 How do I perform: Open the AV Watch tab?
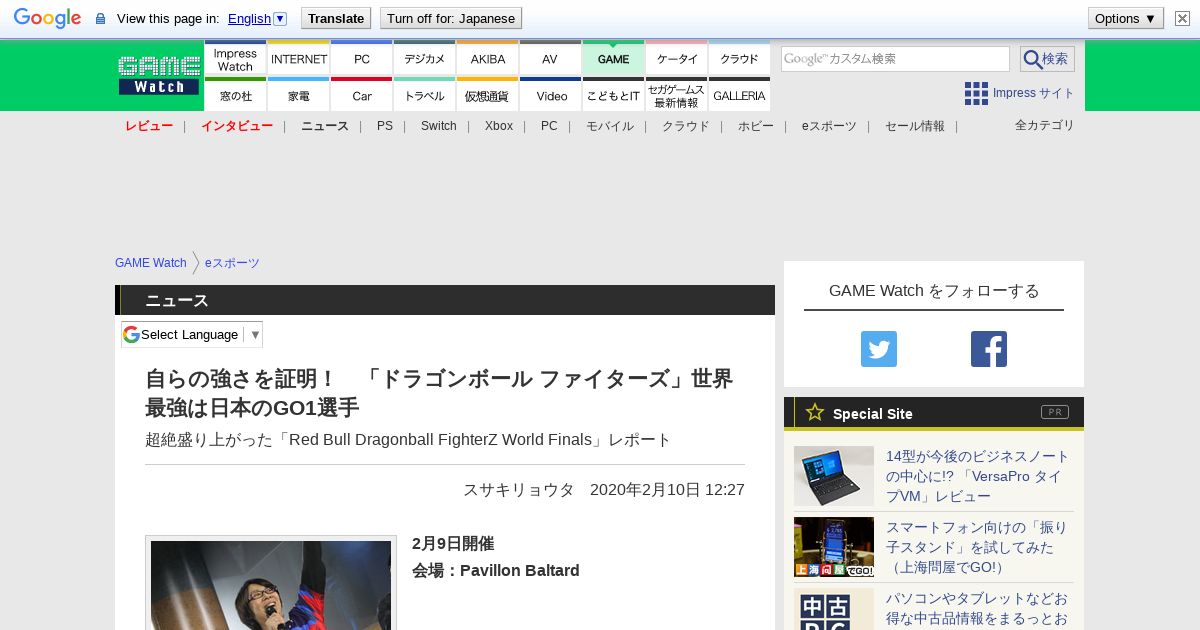(550, 59)
